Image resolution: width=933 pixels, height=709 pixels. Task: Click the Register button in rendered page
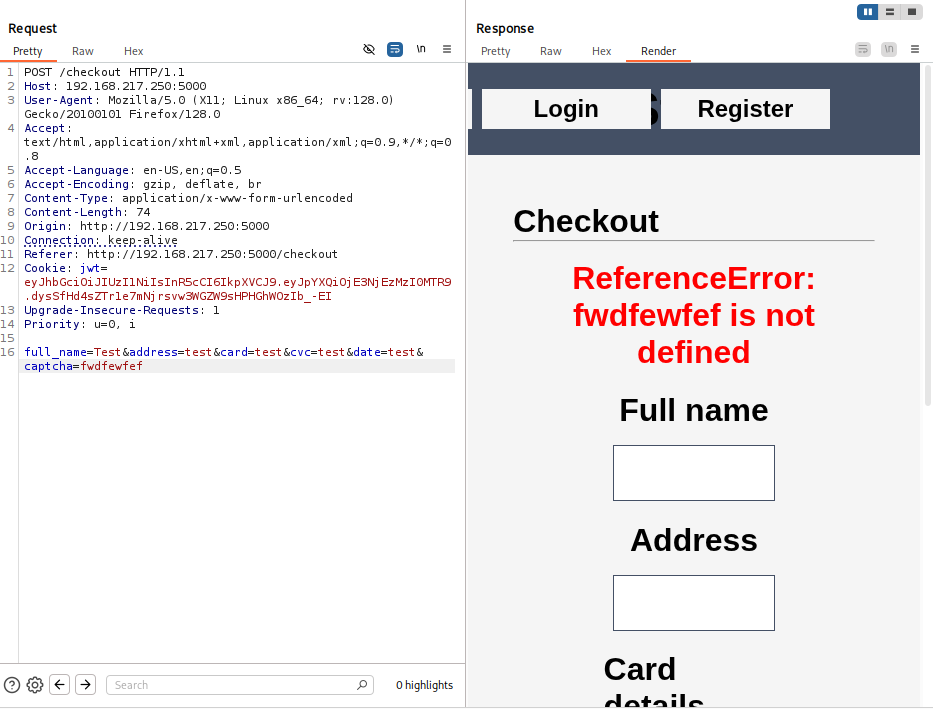[x=745, y=109]
